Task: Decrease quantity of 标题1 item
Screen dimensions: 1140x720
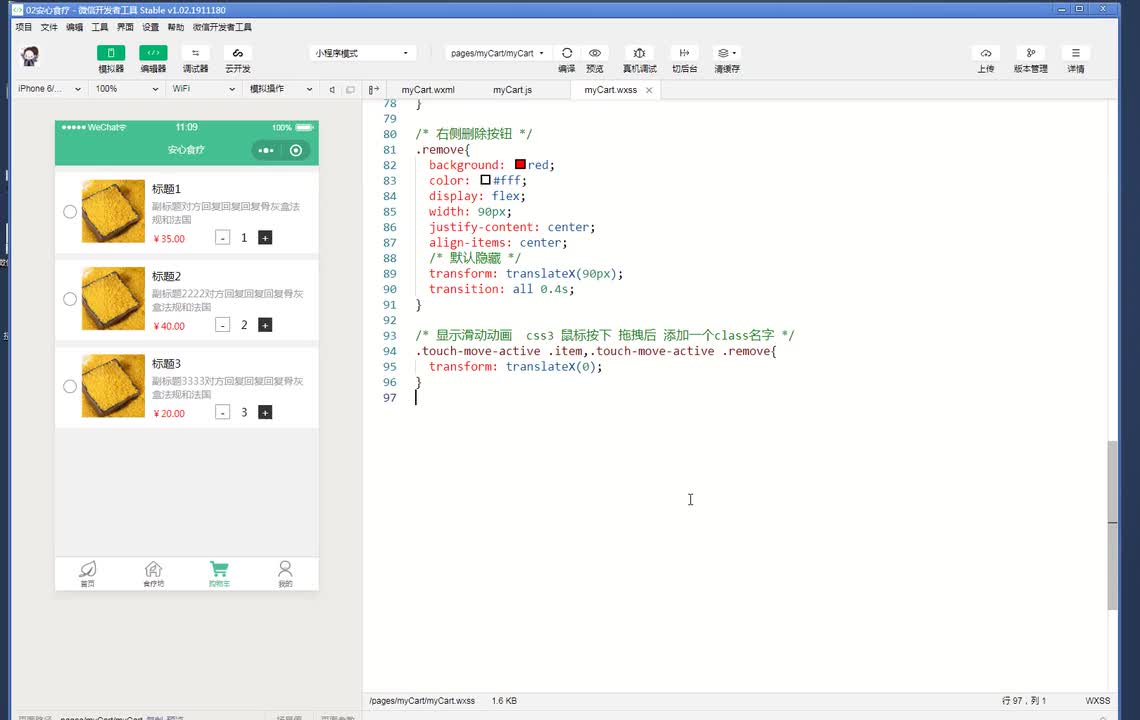Action: coord(222,238)
